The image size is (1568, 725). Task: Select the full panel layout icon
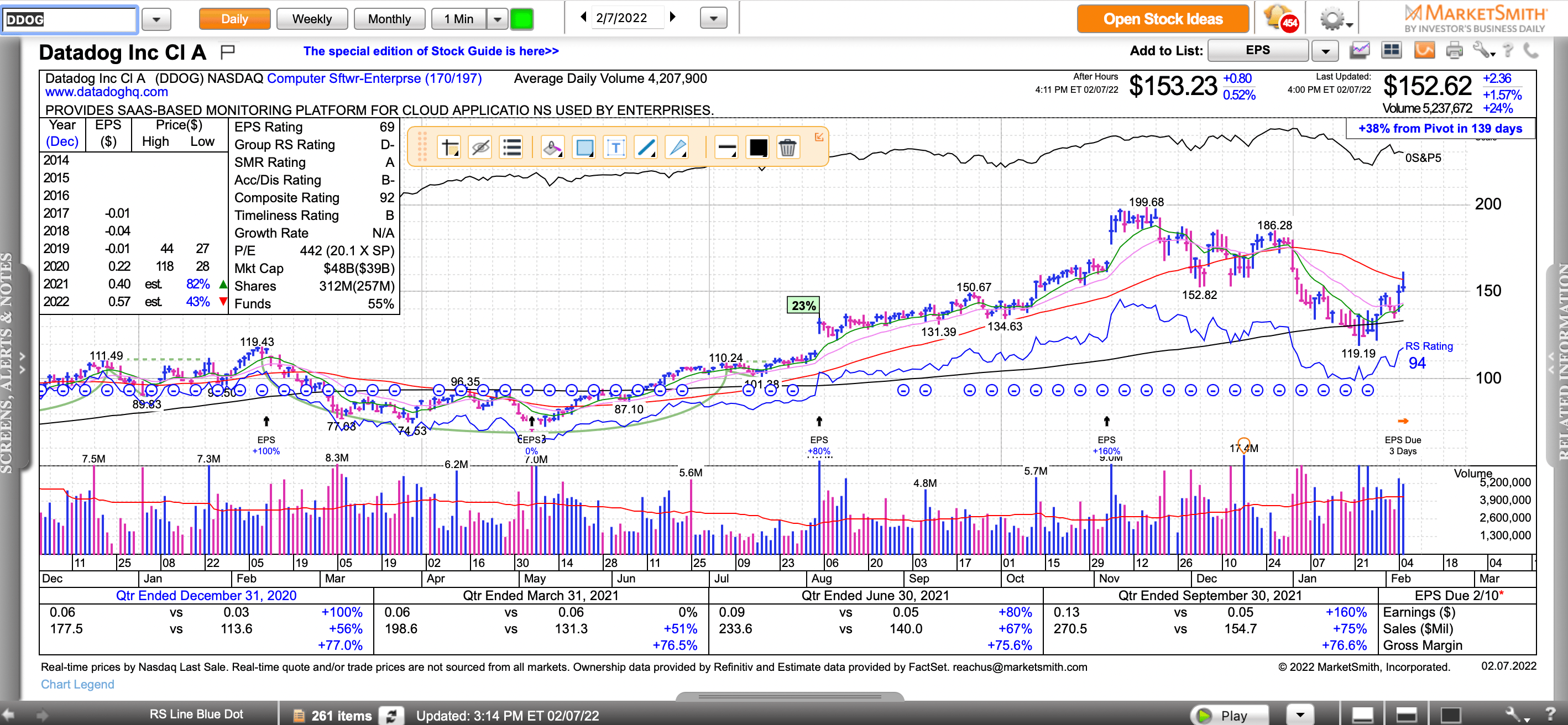tap(1451, 715)
